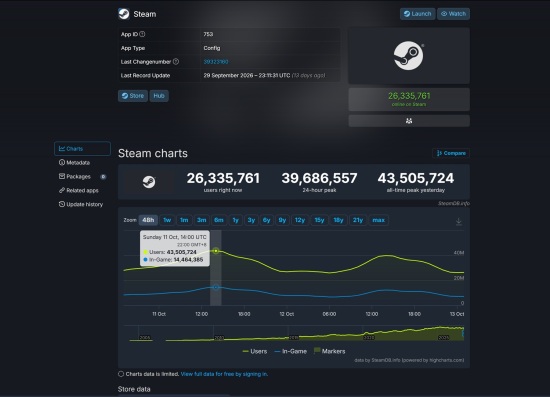Open the changenumber link 30323160
The width and height of the screenshot is (550, 397).
[x=216, y=62]
